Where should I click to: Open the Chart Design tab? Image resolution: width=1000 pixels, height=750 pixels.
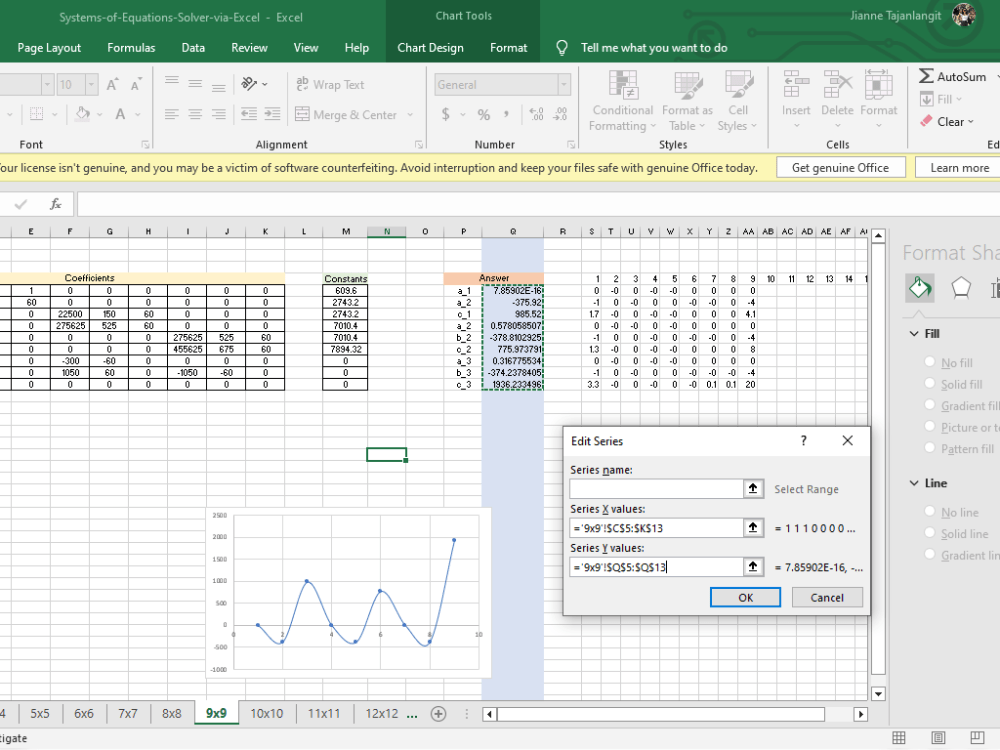430,48
